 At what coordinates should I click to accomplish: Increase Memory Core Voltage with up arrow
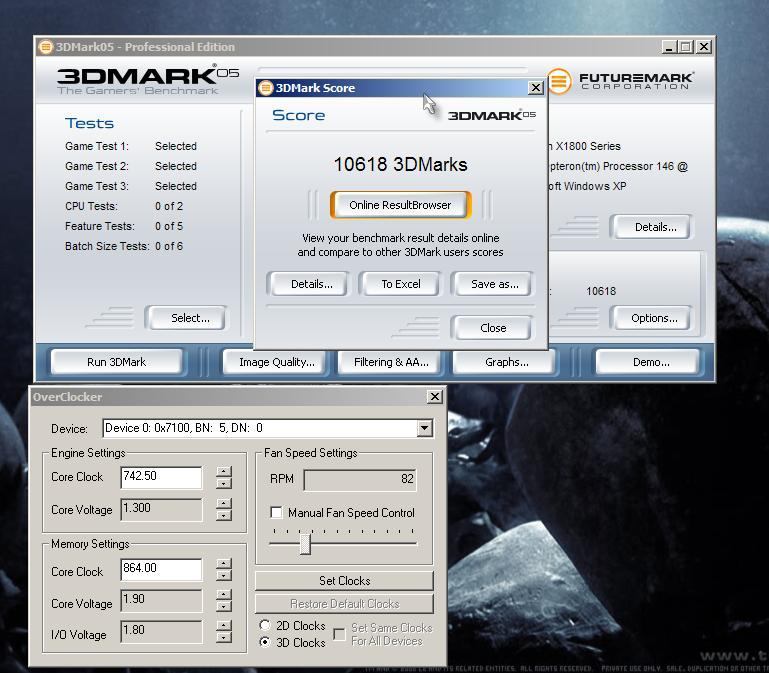(224, 595)
